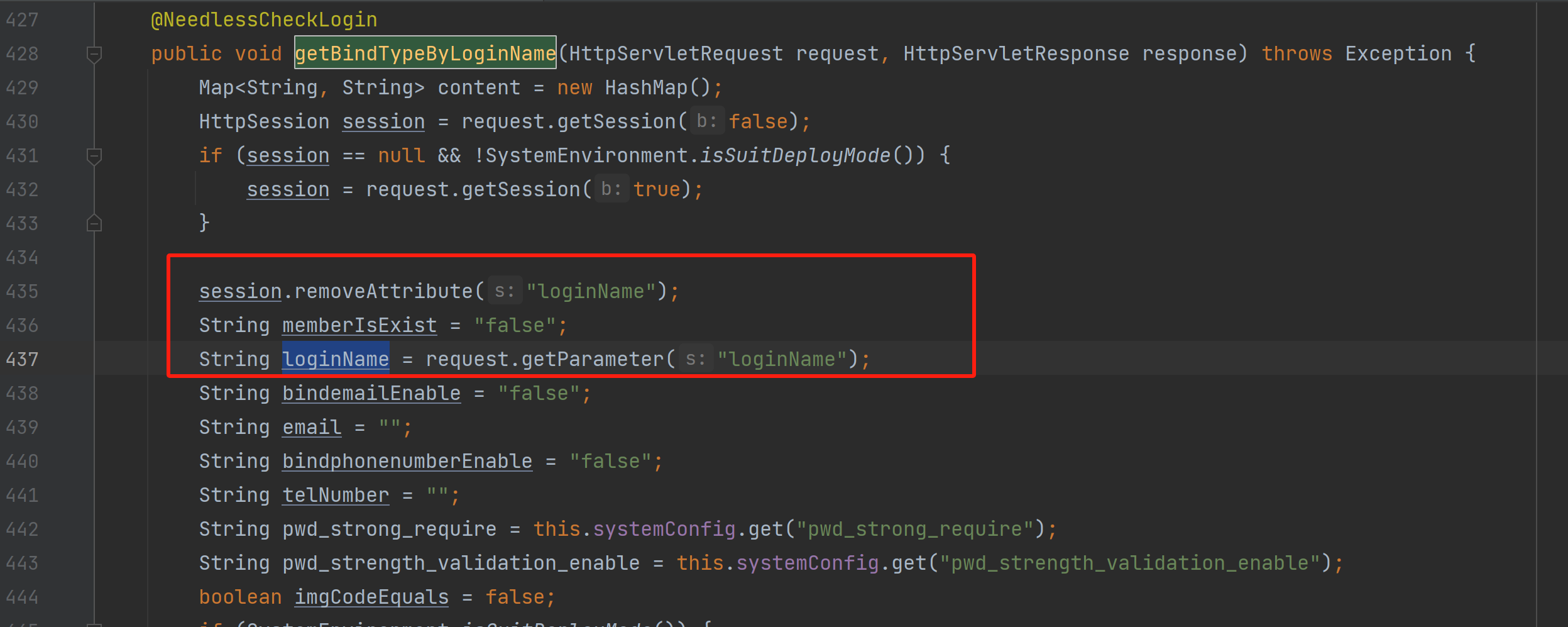Image resolution: width=1568 pixels, height=627 pixels.
Task: Click line number 437 in the gutter
Action: (x=22, y=359)
